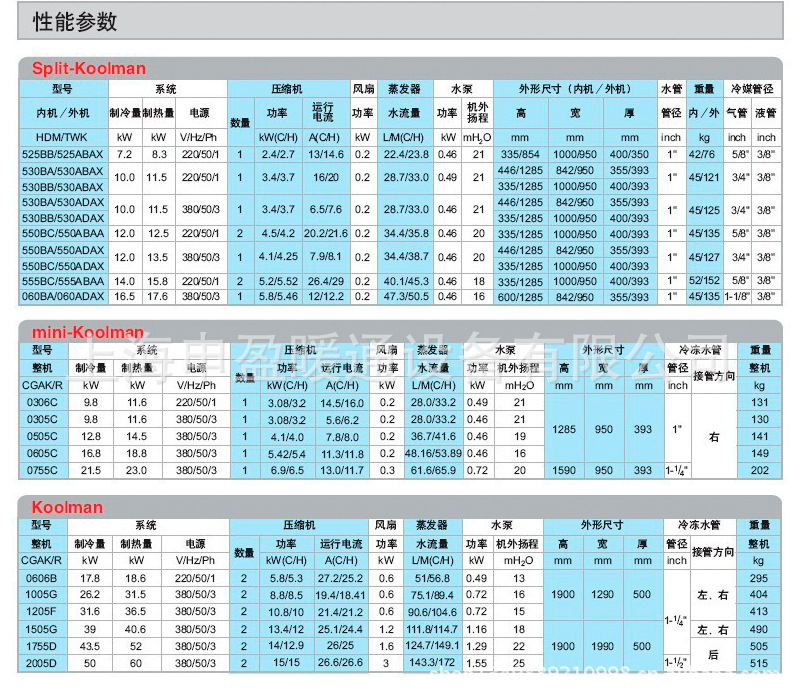Select 接管方向 header in mini-Koolman table
Screen dimensions: 799x699
pyautogui.click(x=714, y=376)
